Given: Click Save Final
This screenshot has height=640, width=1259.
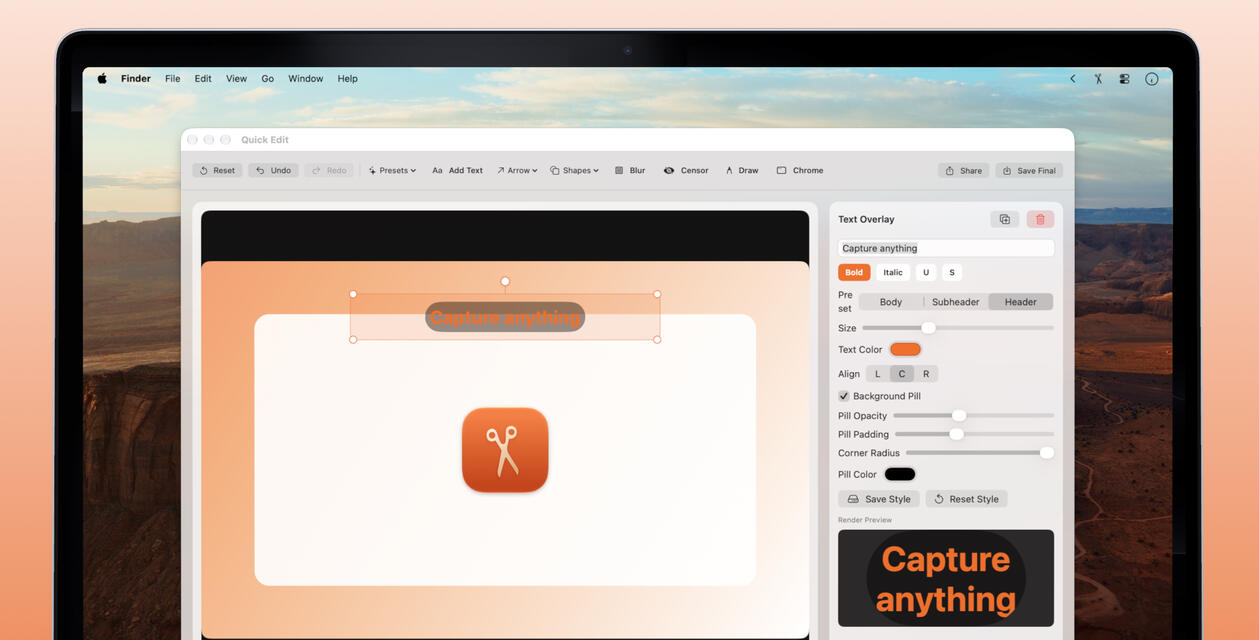Looking at the screenshot, I should tap(1029, 170).
